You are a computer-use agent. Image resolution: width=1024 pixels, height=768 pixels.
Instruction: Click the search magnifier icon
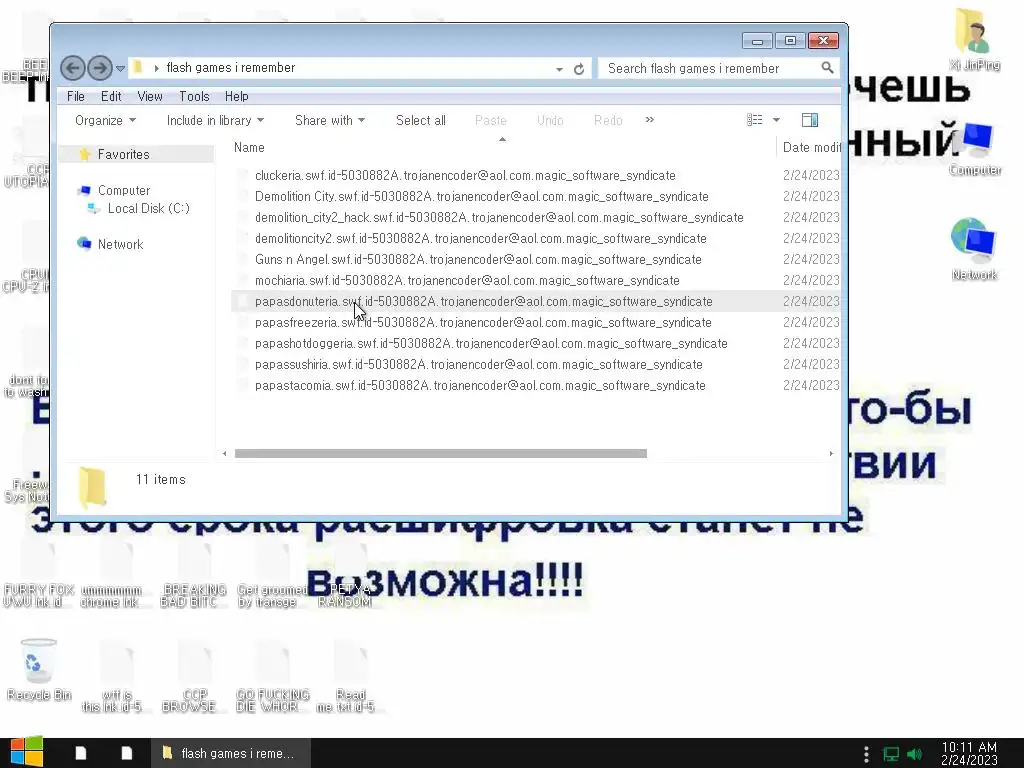[x=827, y=68]
